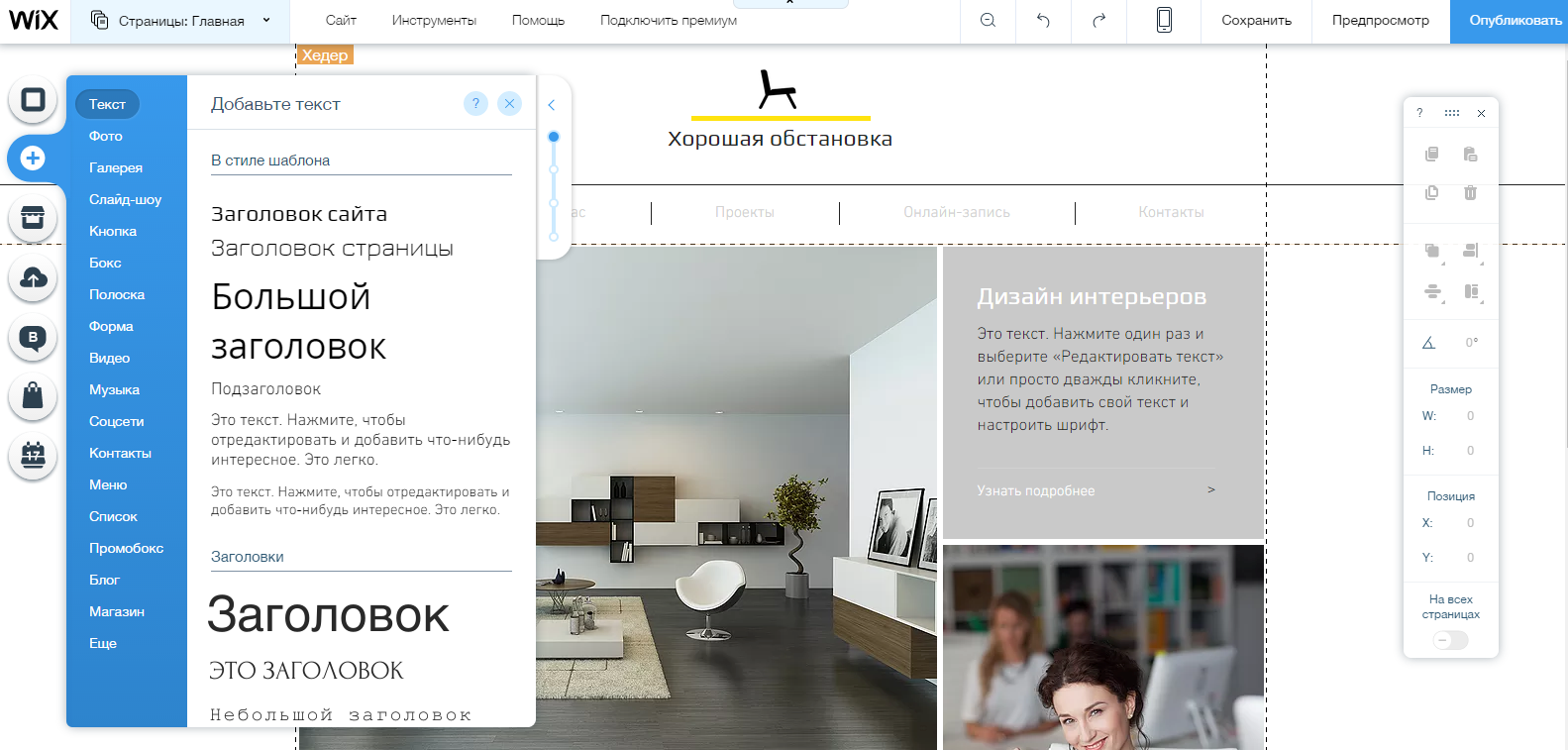Close the floating editor toolbar
This screenshot has height=750, width=1568.
coord(1482,113)
